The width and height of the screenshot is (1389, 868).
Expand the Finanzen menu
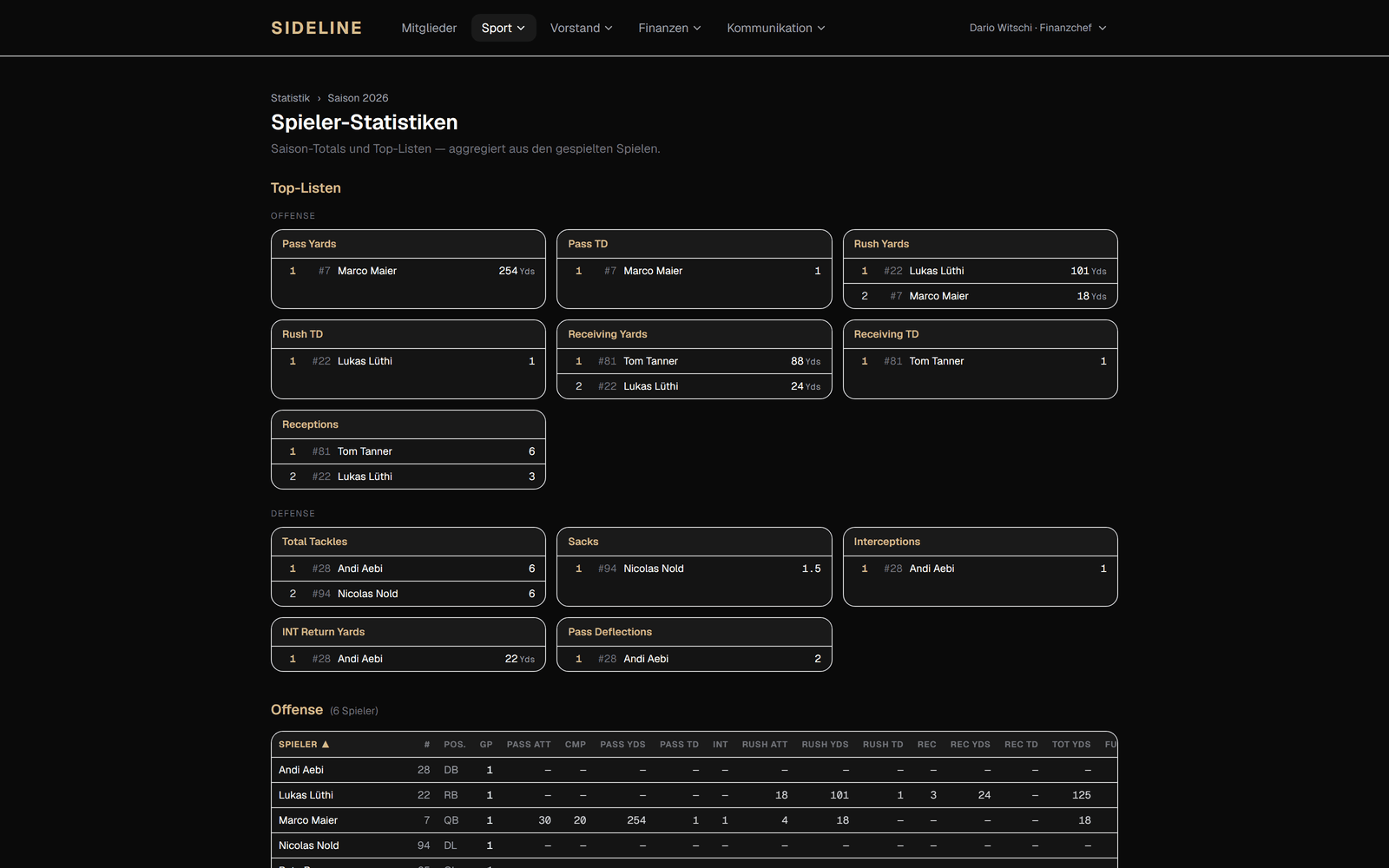coord(669,28)
